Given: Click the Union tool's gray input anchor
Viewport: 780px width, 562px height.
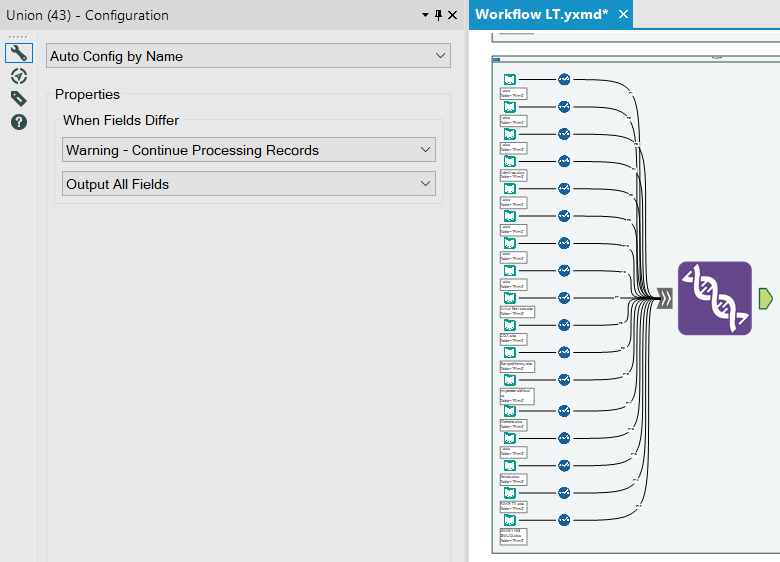Looking at the screenshot, I should coord(664,298).
